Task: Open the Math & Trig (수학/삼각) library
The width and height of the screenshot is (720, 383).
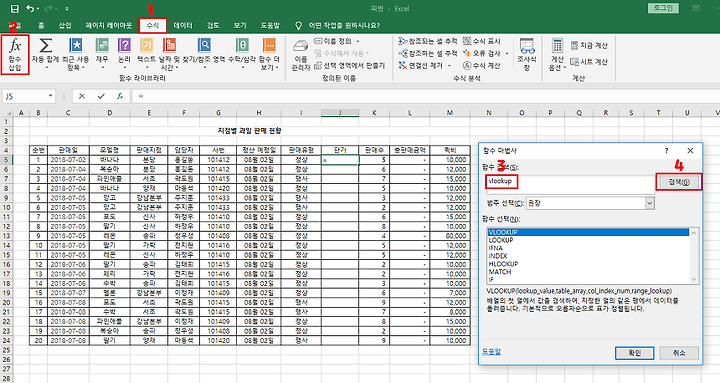Action: (x=242, y=54)
